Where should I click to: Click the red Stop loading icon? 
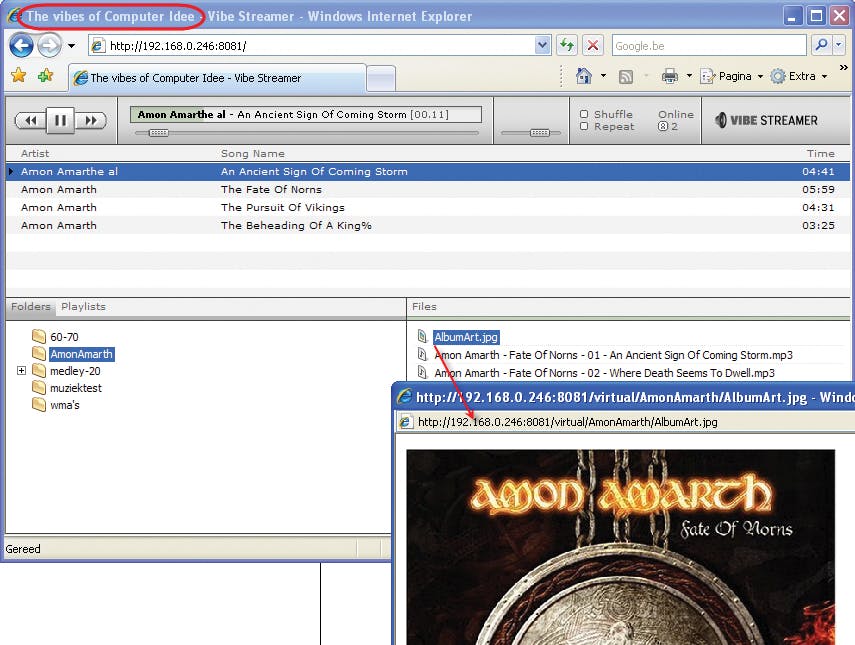593,46
